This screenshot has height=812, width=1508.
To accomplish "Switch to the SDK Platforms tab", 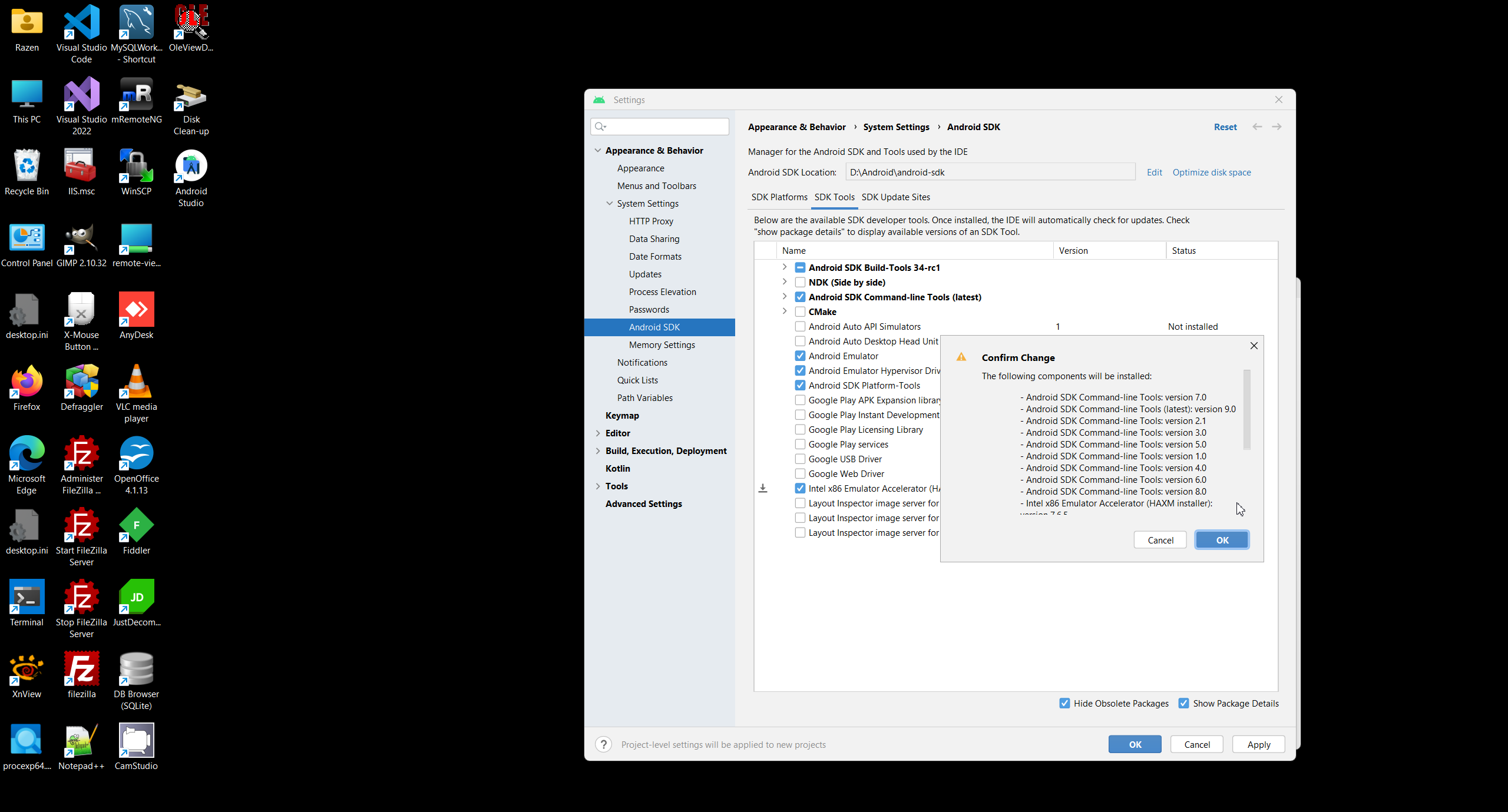I will 779,197.
